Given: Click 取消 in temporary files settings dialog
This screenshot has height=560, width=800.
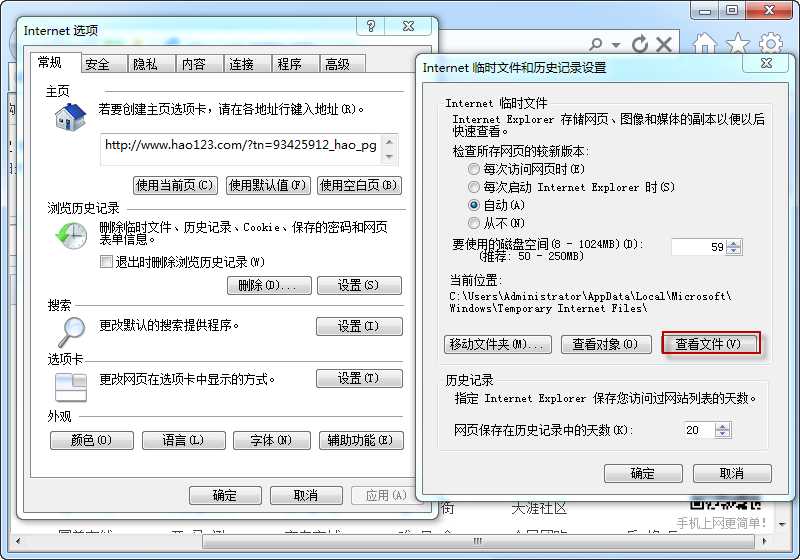Looking at the screenshot, I should [732, 473].
